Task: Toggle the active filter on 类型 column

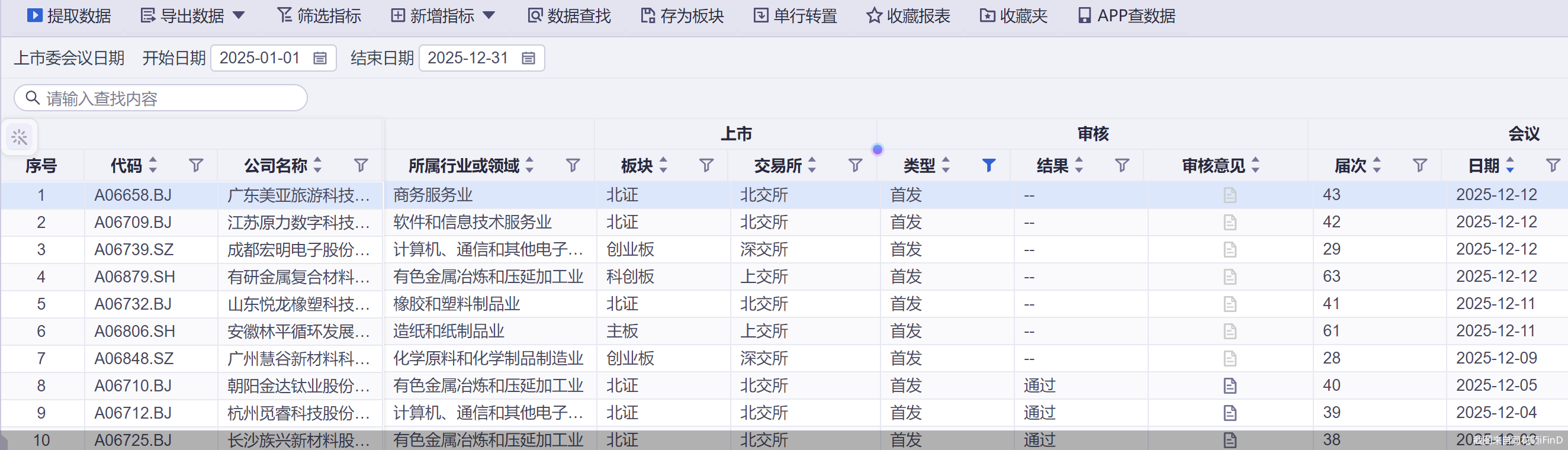Action: 988,166
